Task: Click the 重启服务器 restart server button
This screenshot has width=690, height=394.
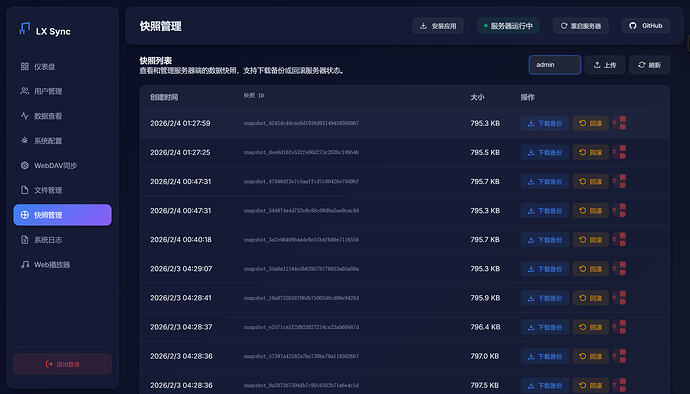Action: [581, 26]
